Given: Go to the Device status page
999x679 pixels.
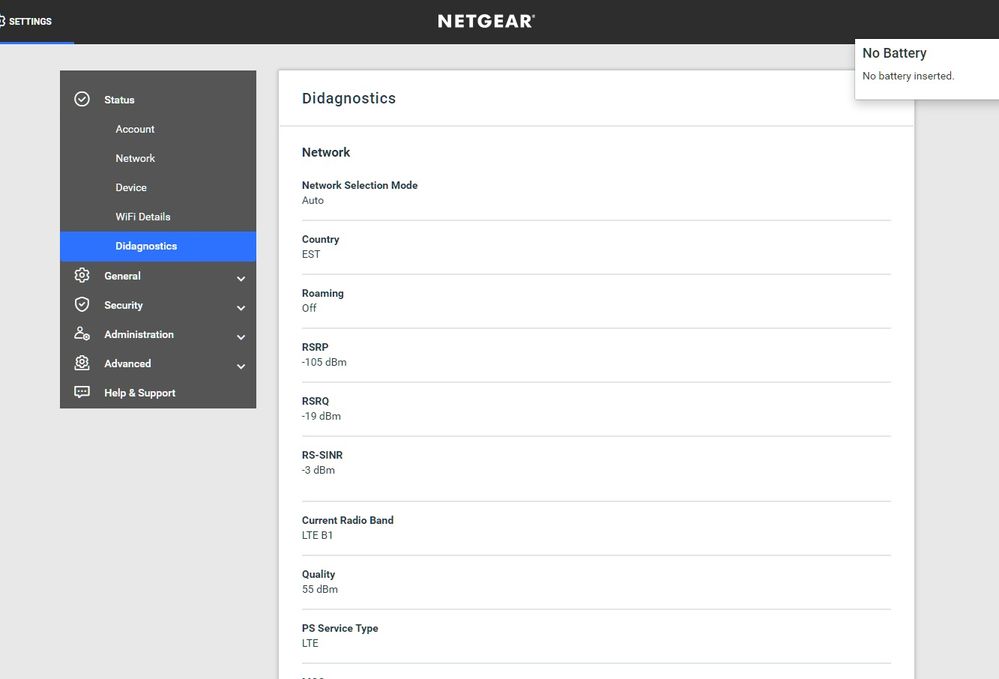Looking at the screenshot, I should 131,187.
